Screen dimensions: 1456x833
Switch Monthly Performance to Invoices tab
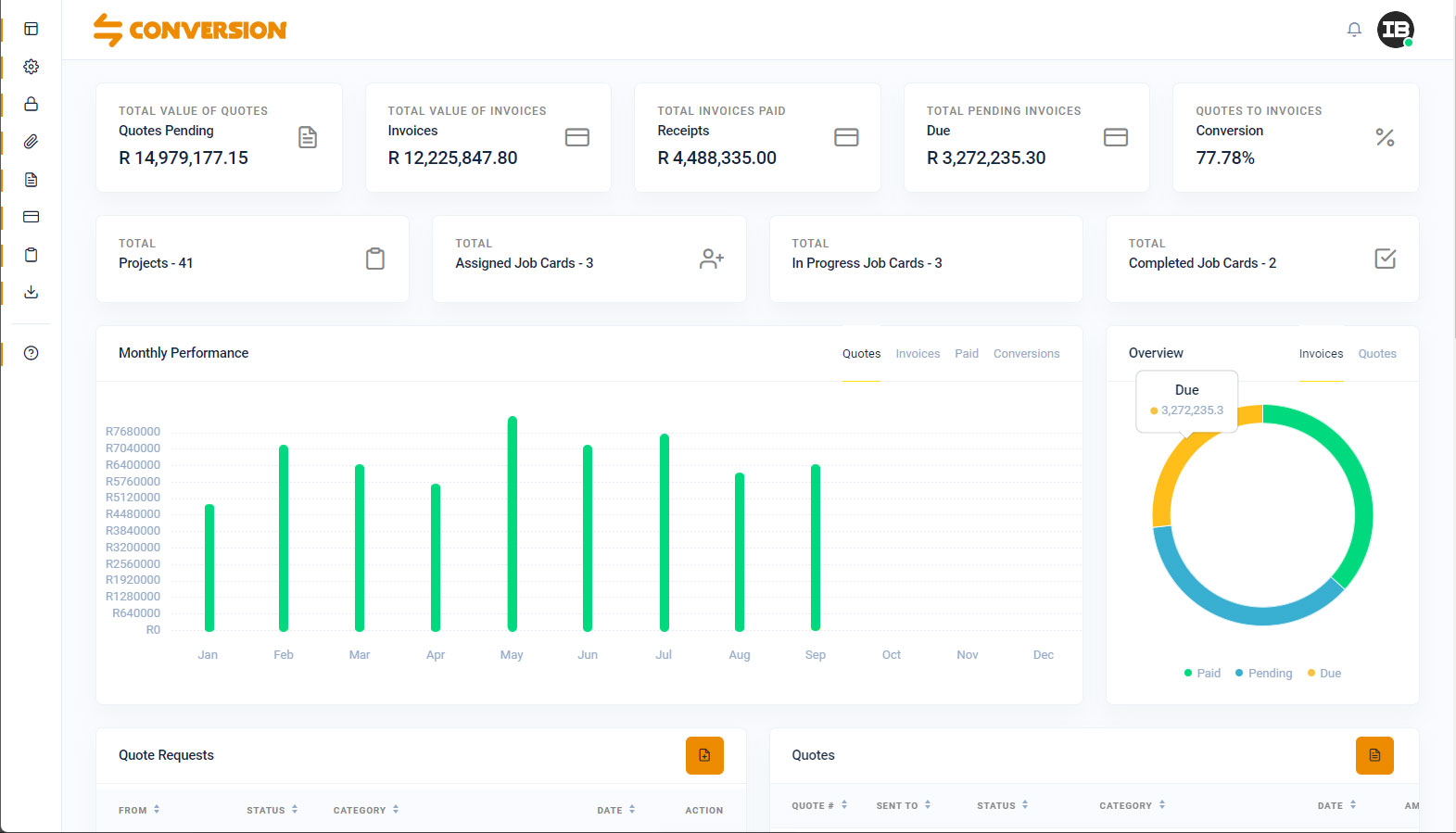918,354
